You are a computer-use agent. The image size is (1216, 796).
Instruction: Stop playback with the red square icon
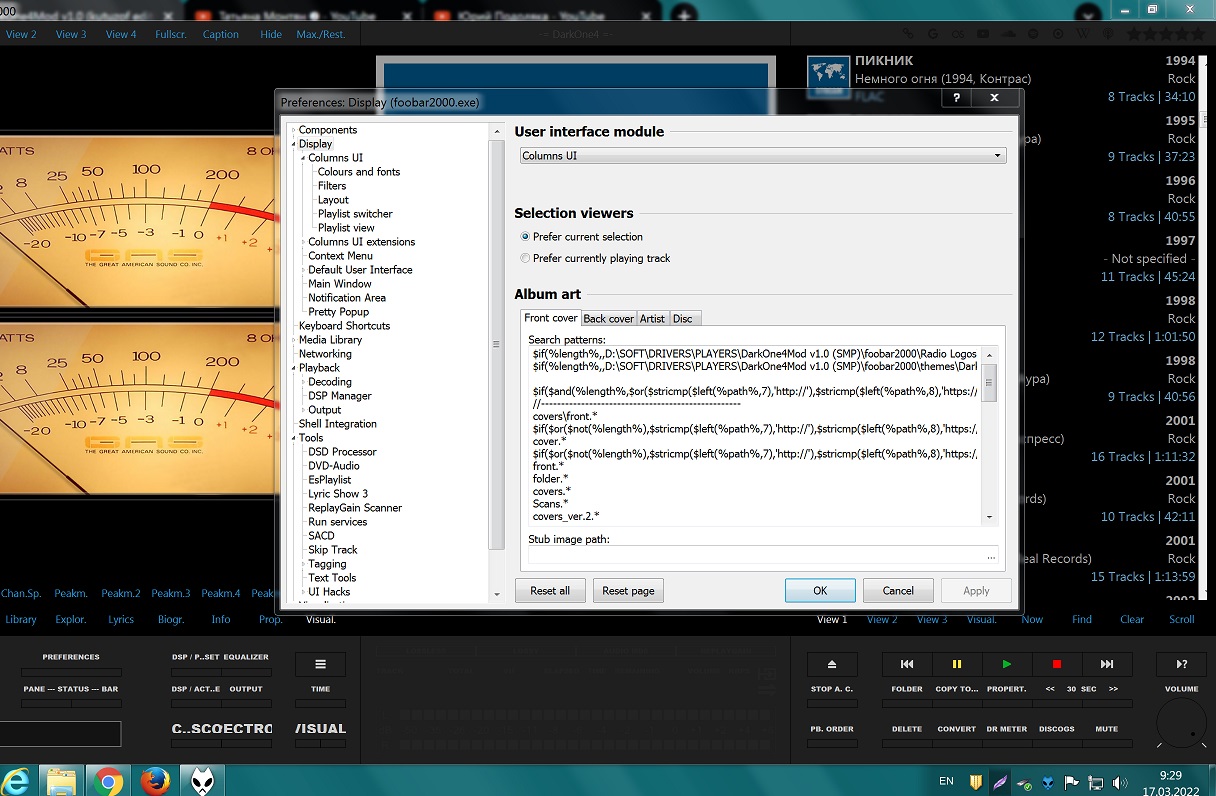click(1056, 664)
